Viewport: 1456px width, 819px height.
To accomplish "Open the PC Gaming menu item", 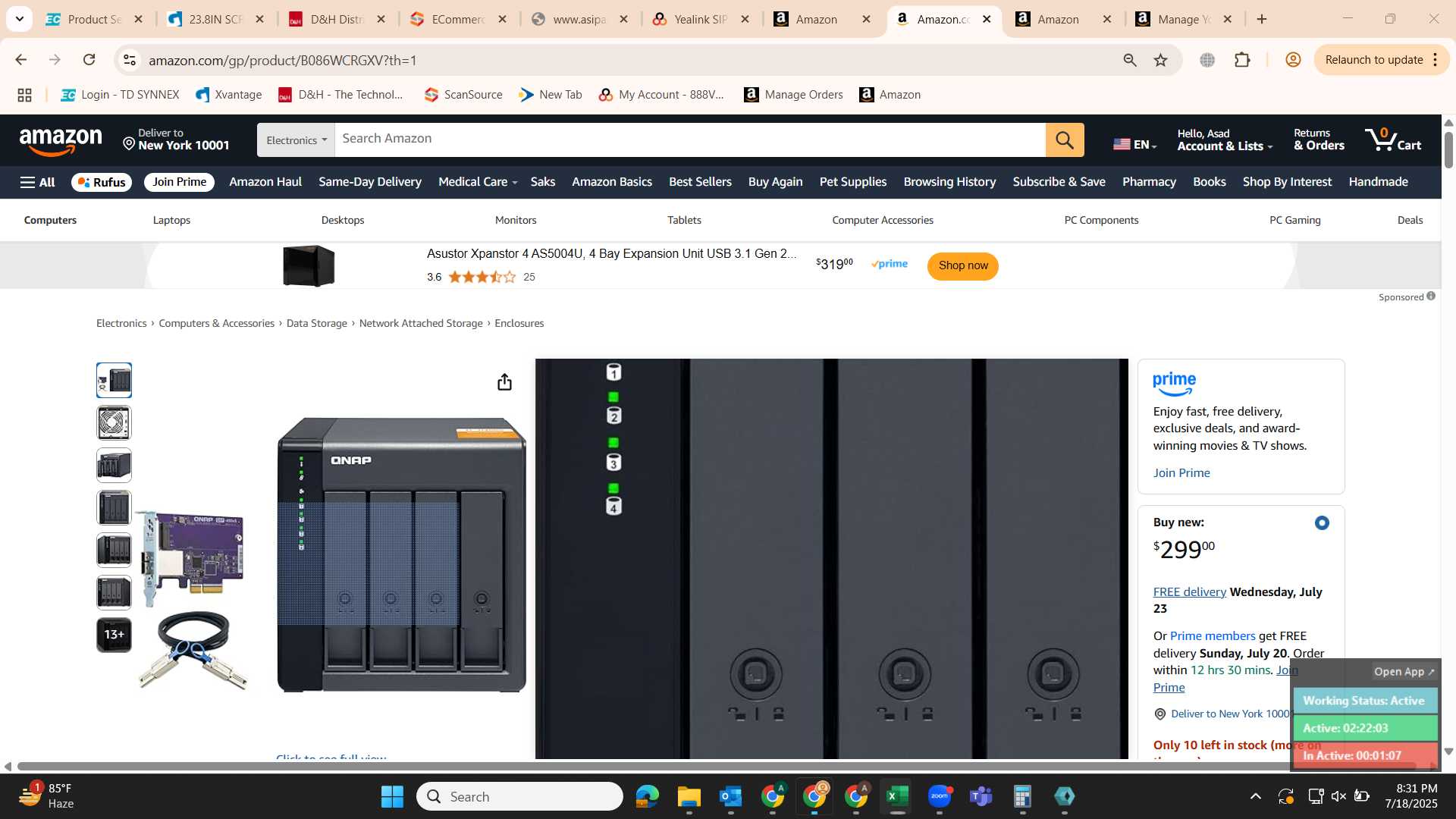I will [x=1294, y=220].
